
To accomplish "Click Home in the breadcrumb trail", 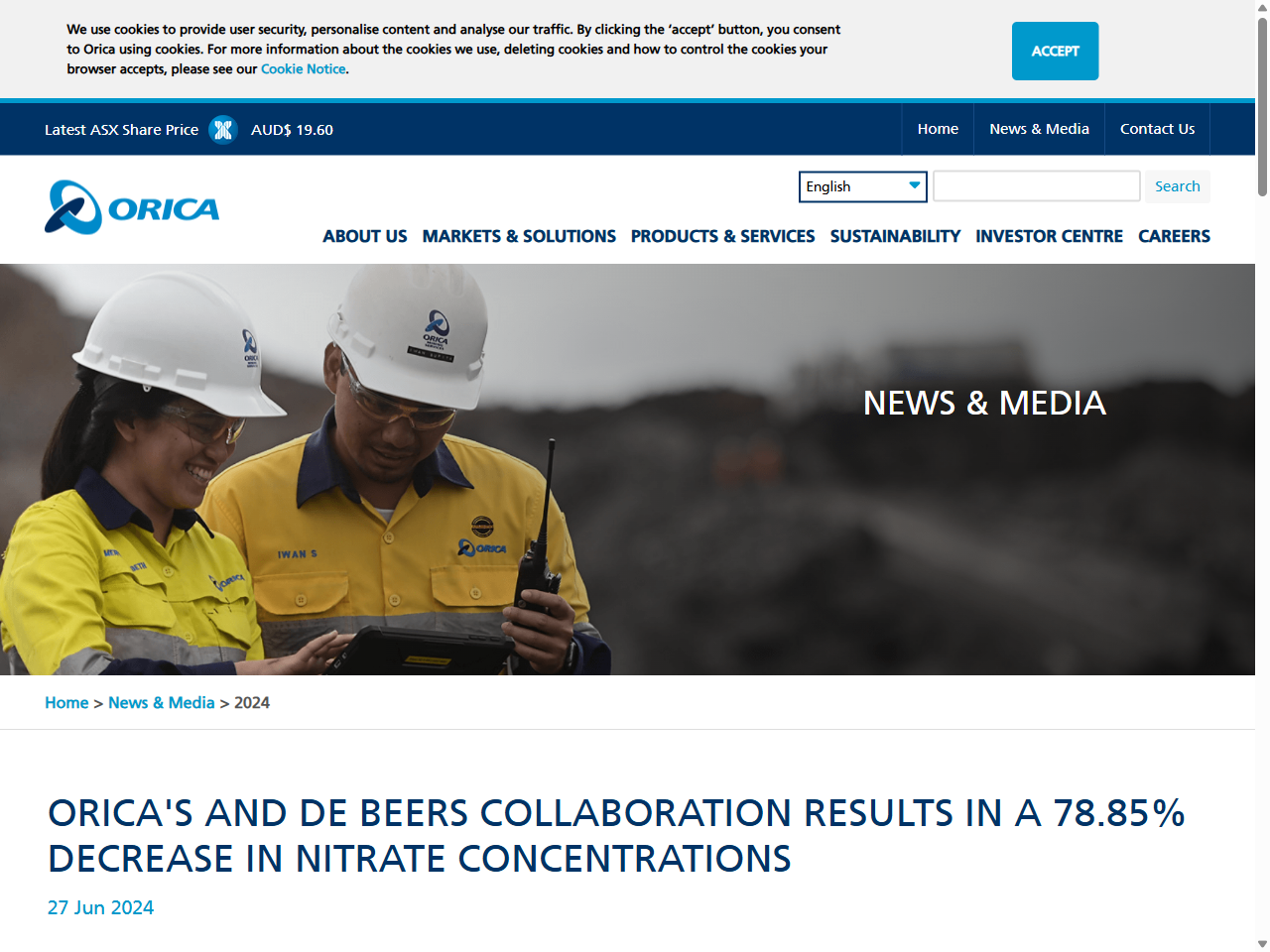I will point(66,702).
